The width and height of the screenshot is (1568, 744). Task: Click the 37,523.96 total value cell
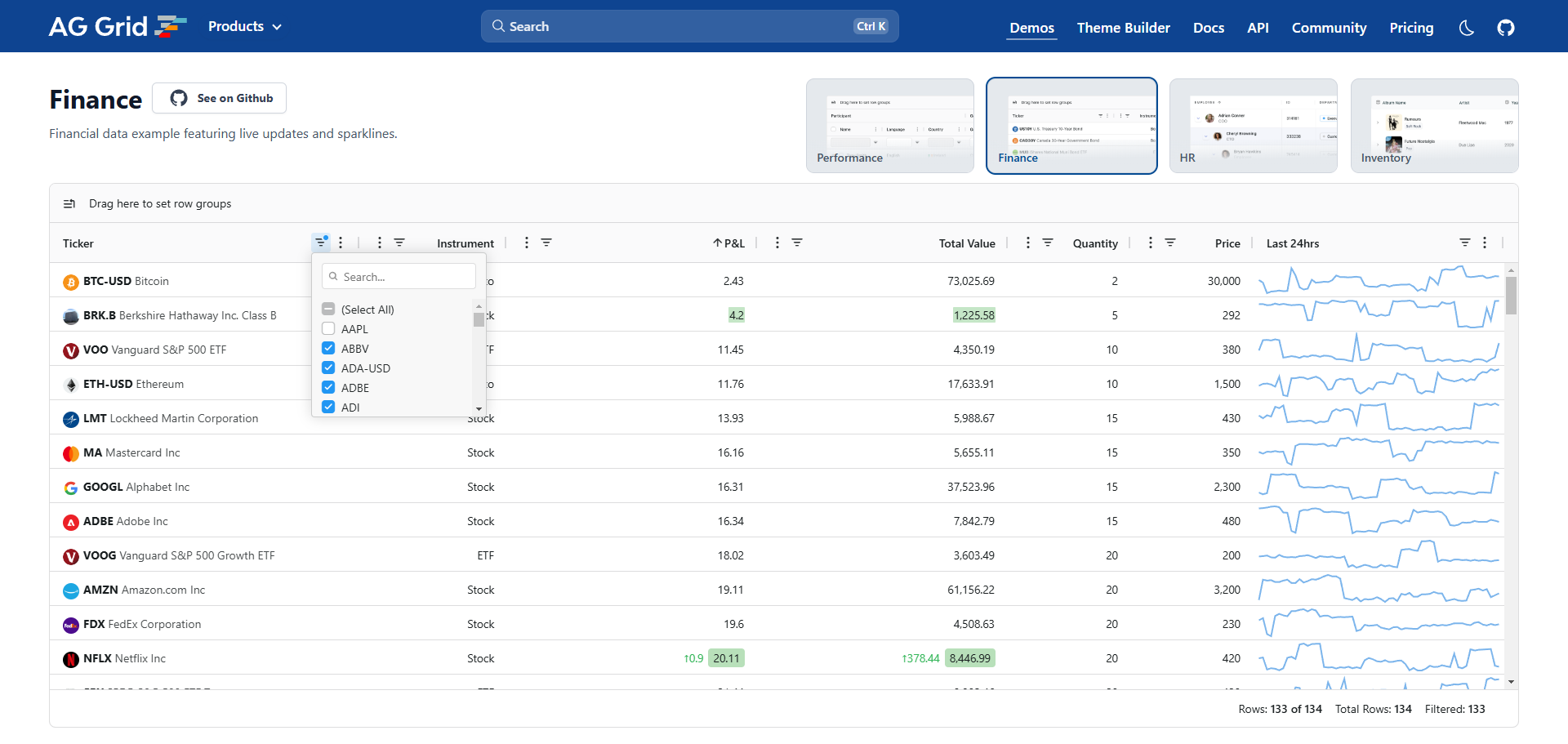point(970,487)
